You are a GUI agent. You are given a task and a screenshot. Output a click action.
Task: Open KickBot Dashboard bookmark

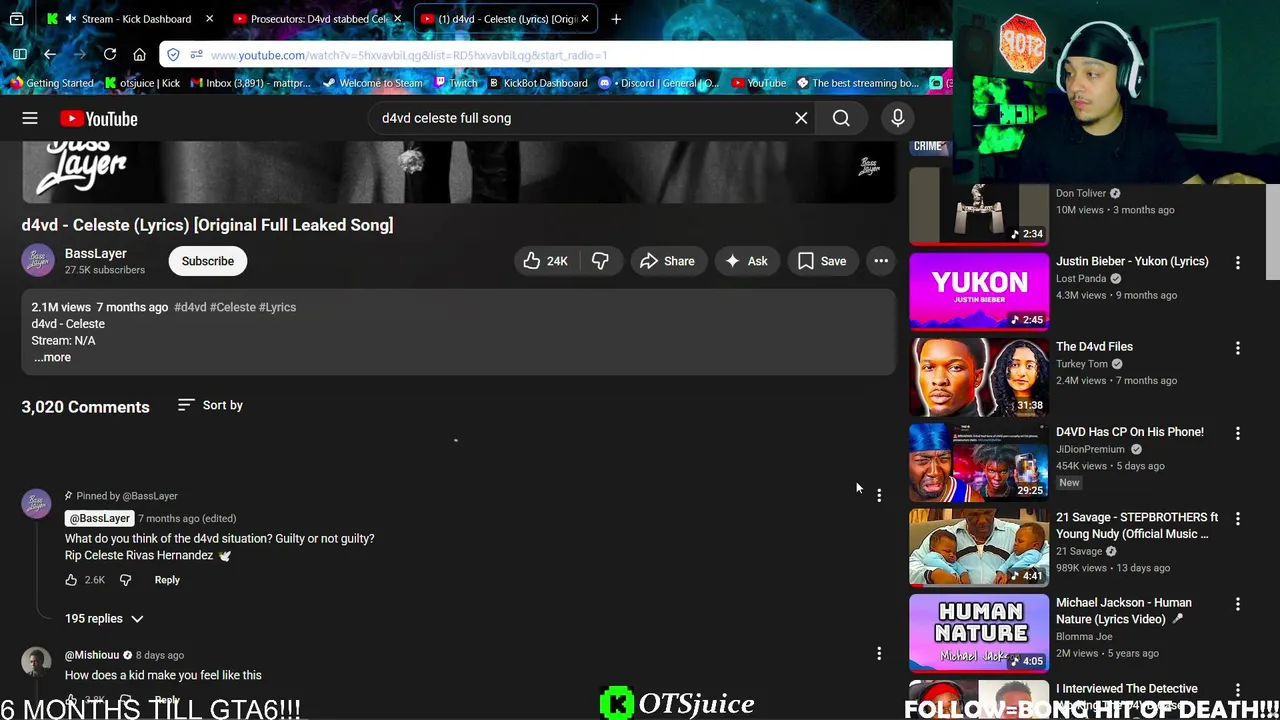pos(537,83)
